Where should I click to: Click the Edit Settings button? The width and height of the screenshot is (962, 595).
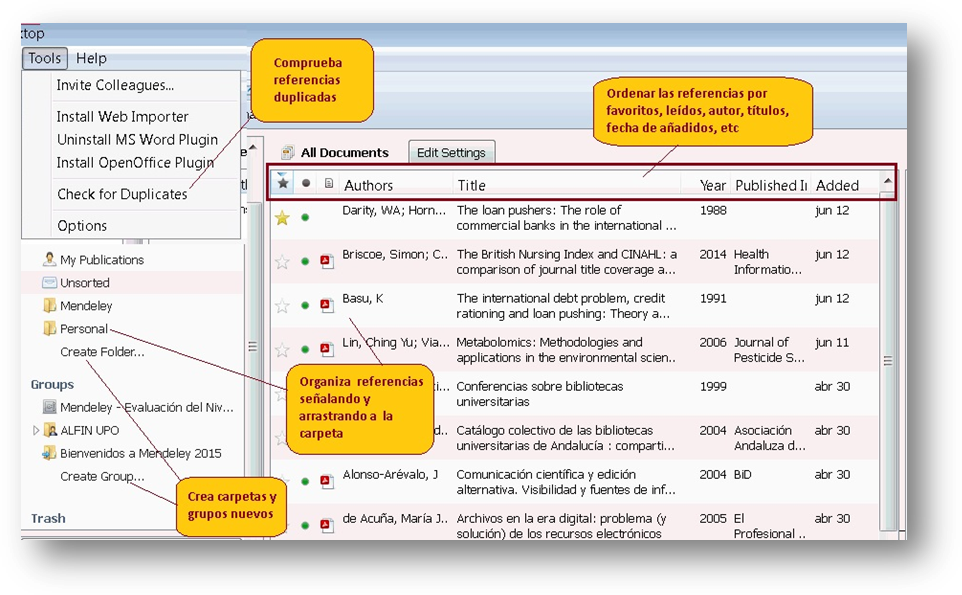(x=451, y=153)
